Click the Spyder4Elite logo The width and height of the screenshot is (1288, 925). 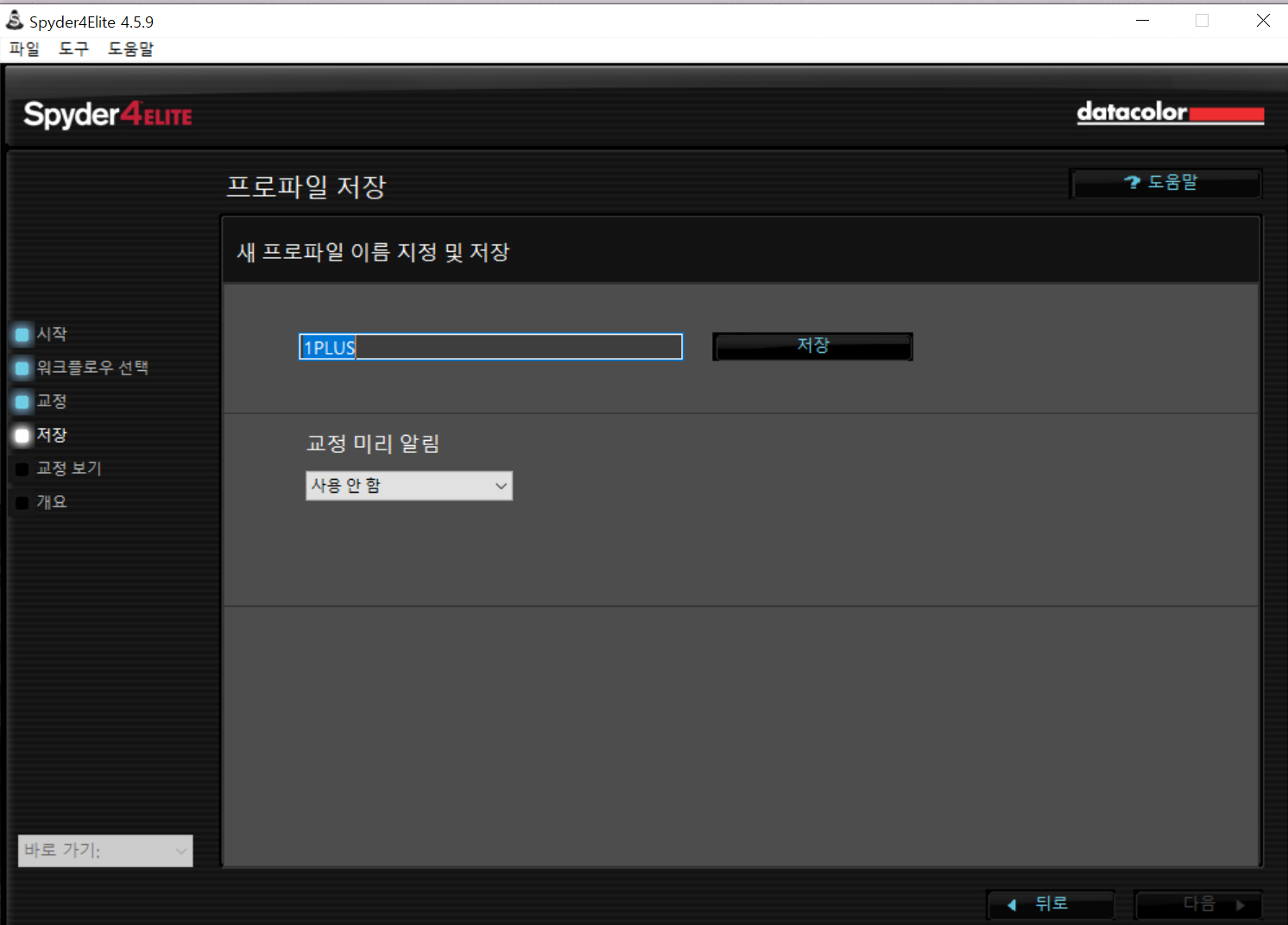tap(108, 115)
